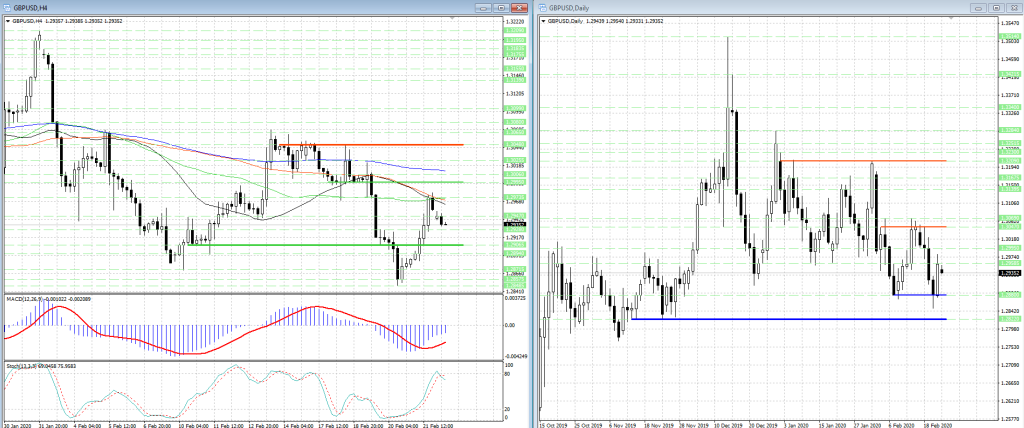Select the lower solid green line on H4 chart

pyautogui.click(x=300, y=245)
